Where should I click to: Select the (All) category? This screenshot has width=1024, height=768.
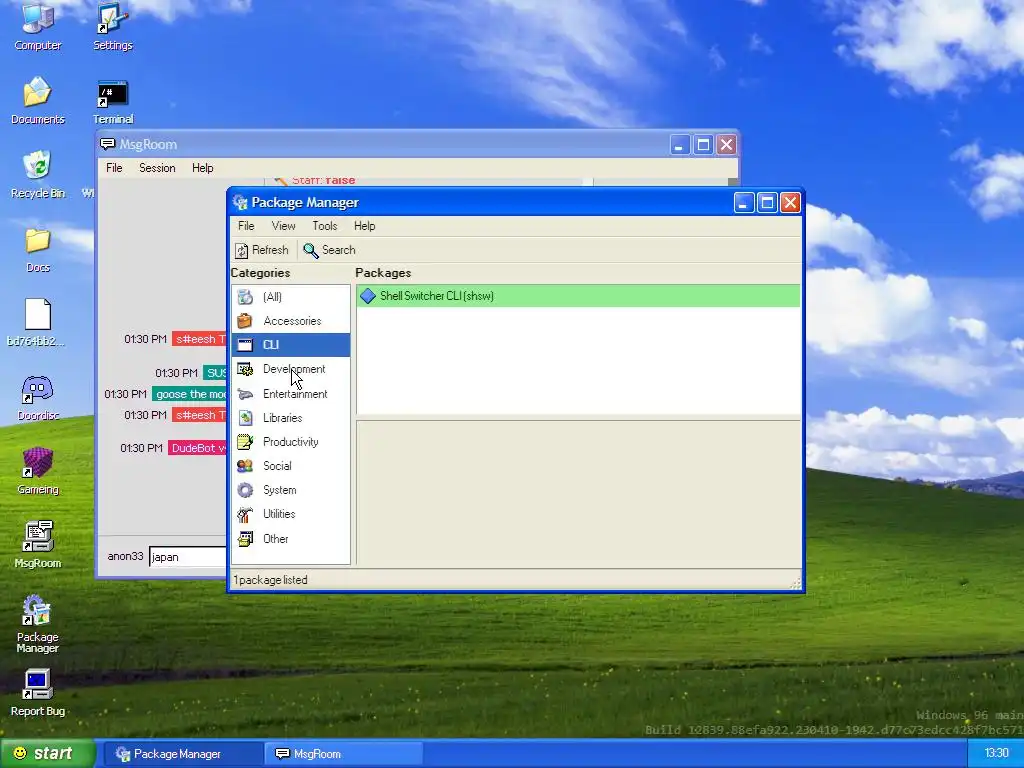point(291,296)
